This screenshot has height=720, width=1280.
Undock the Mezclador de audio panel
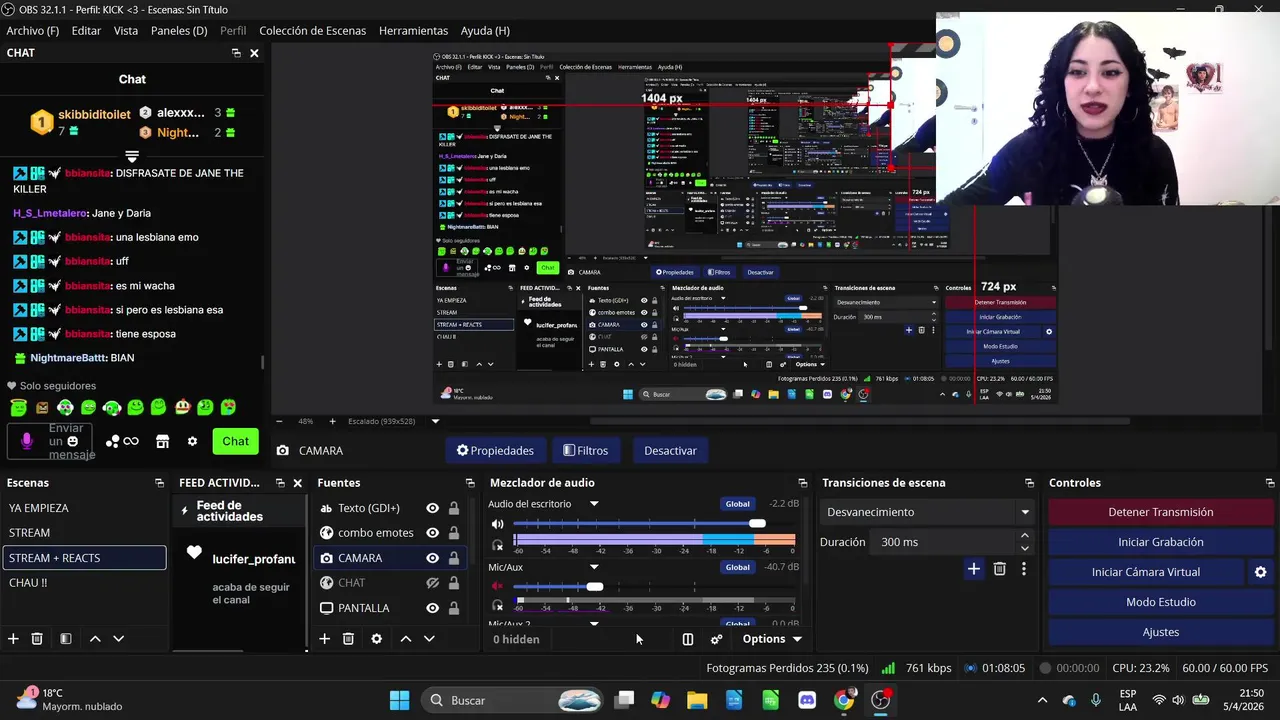coord(802,483)
